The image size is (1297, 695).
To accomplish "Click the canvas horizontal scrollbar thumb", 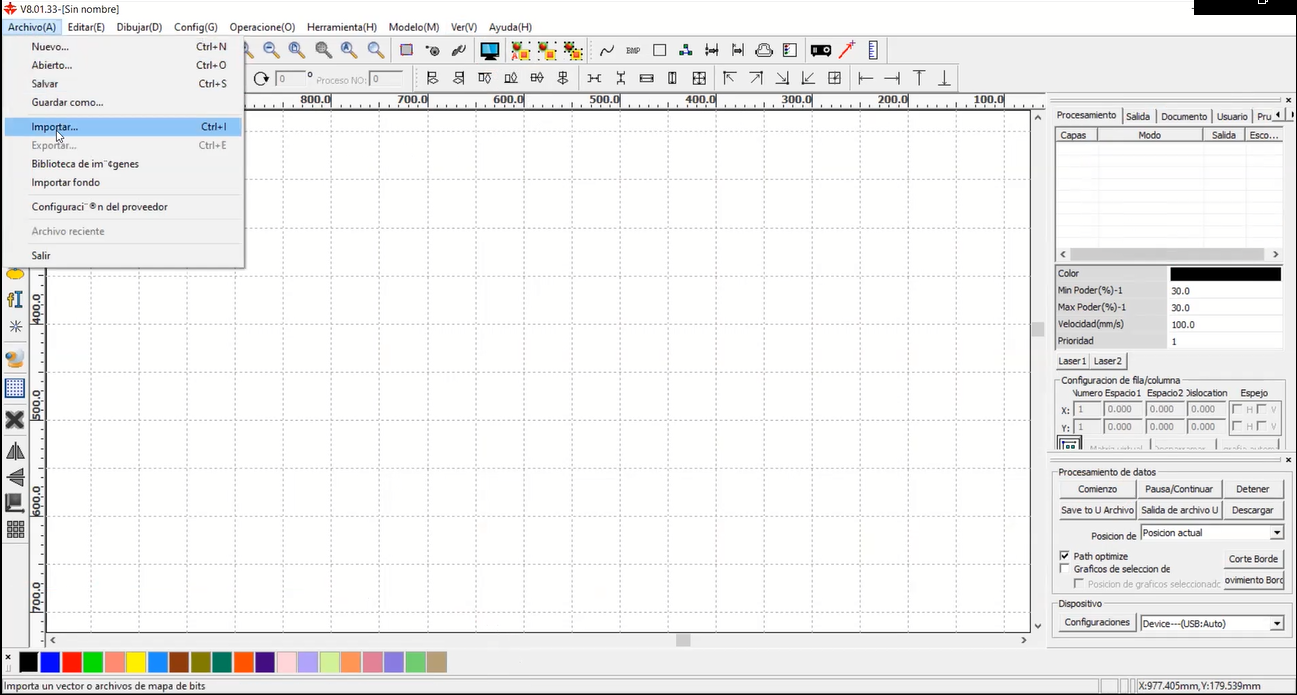I will 683,640.
